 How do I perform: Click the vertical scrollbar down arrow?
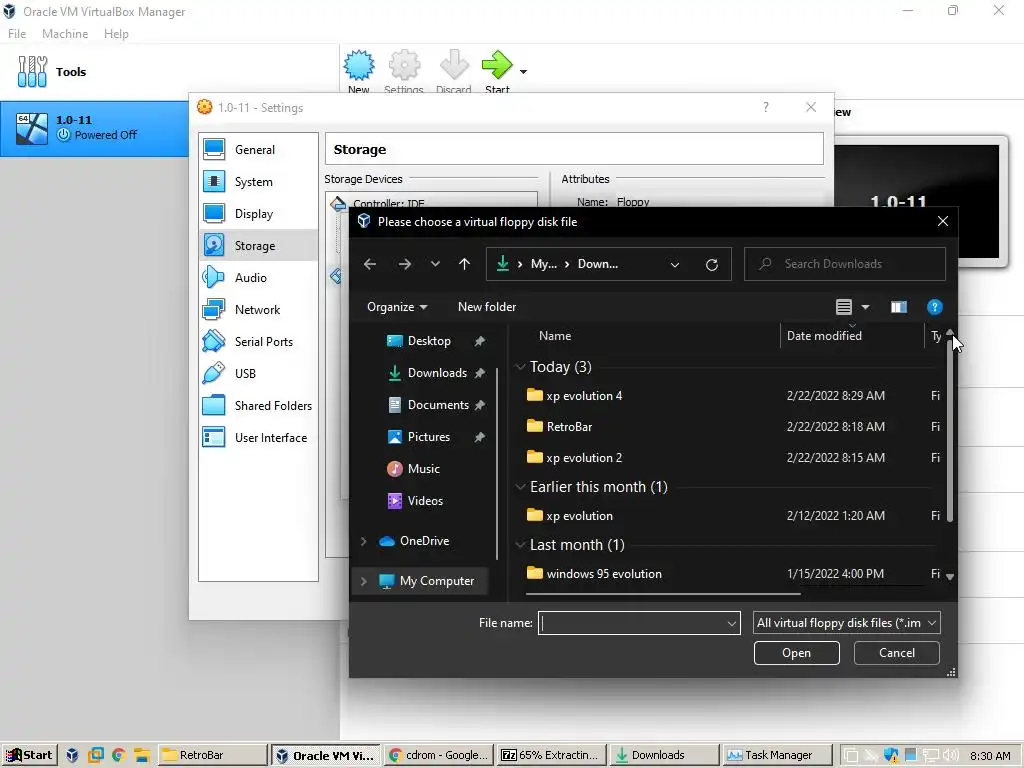pyautogui.click(x=950, y=577)
